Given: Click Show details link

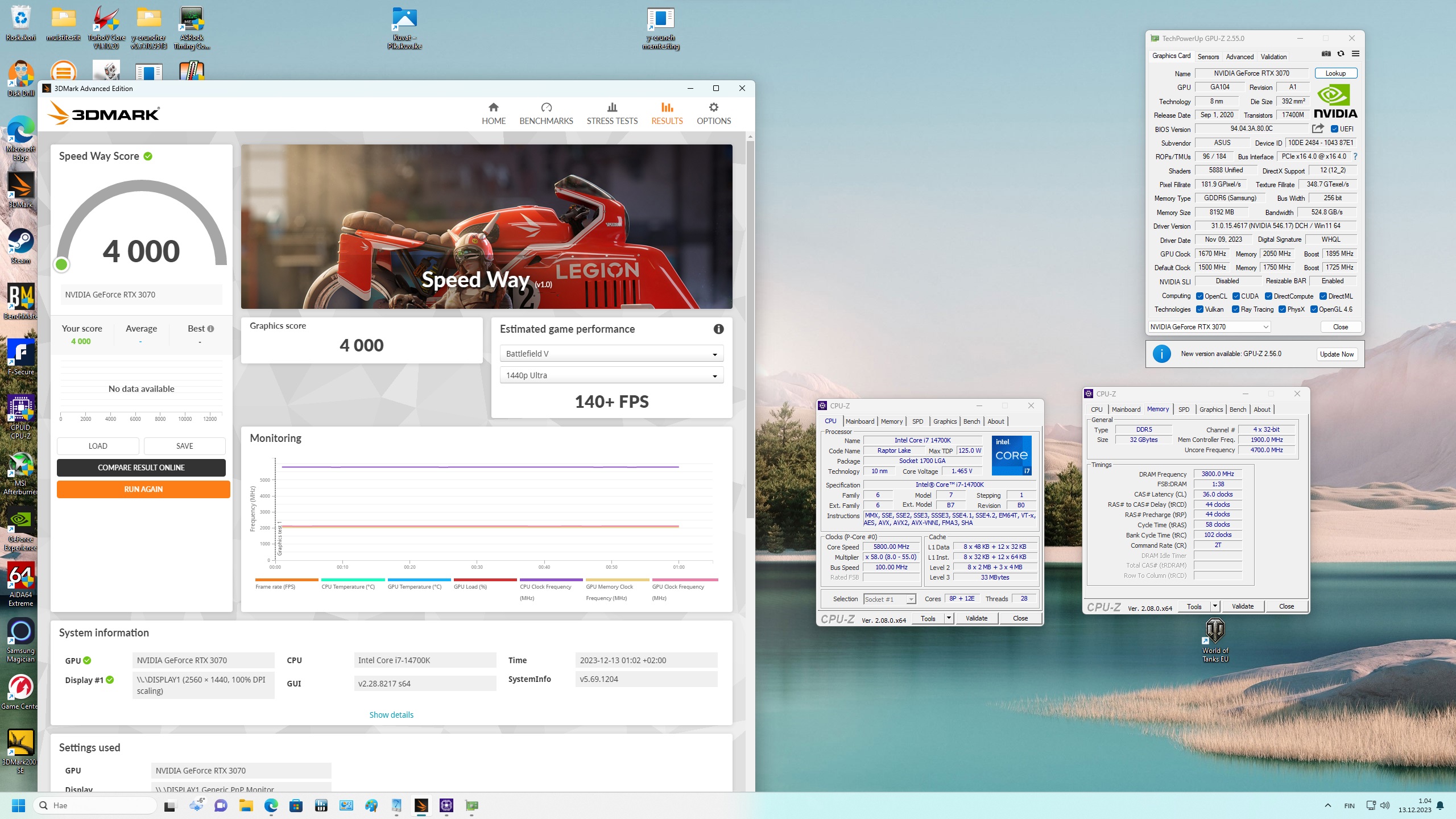Looking at the screenshot, I should tap(391, 715).
